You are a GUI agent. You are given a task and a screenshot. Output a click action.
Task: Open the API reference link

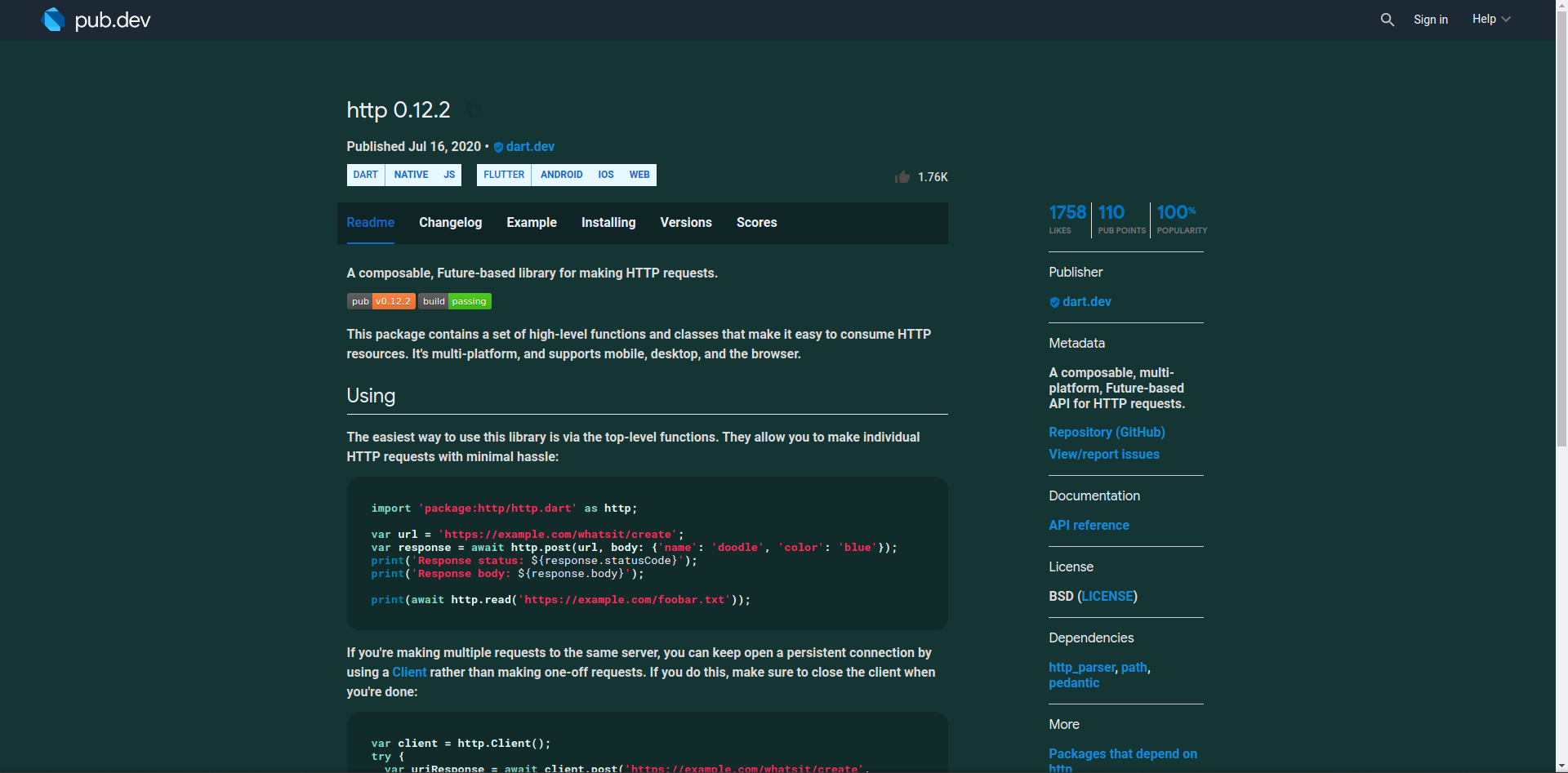pos(1089,526)
